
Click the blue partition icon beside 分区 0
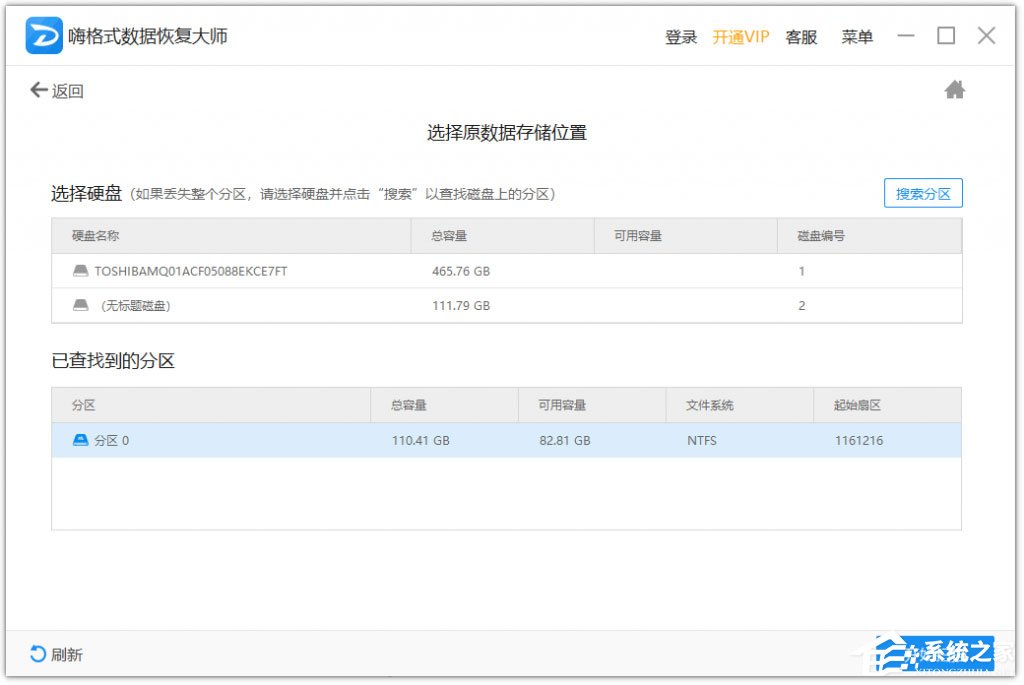click(x=80, y=440)
